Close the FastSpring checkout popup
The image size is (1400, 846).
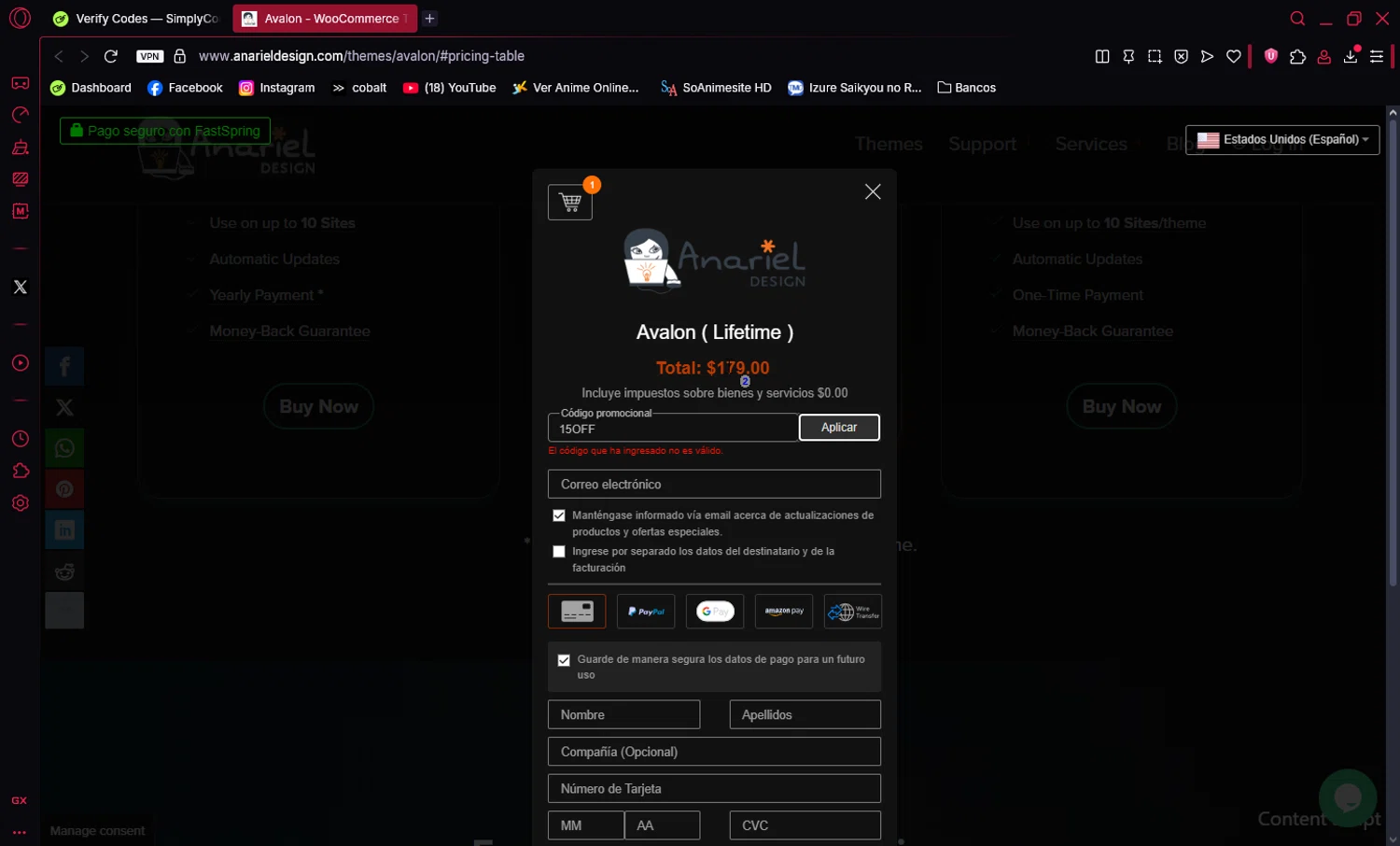873,191
